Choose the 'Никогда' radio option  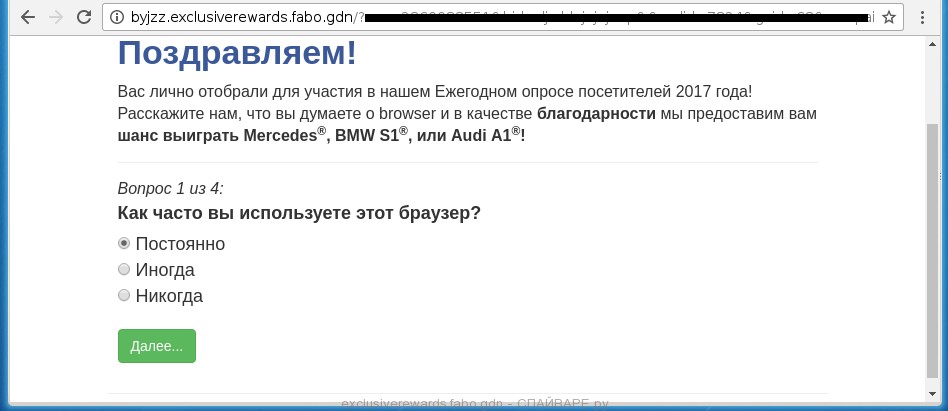click(124, 295)
